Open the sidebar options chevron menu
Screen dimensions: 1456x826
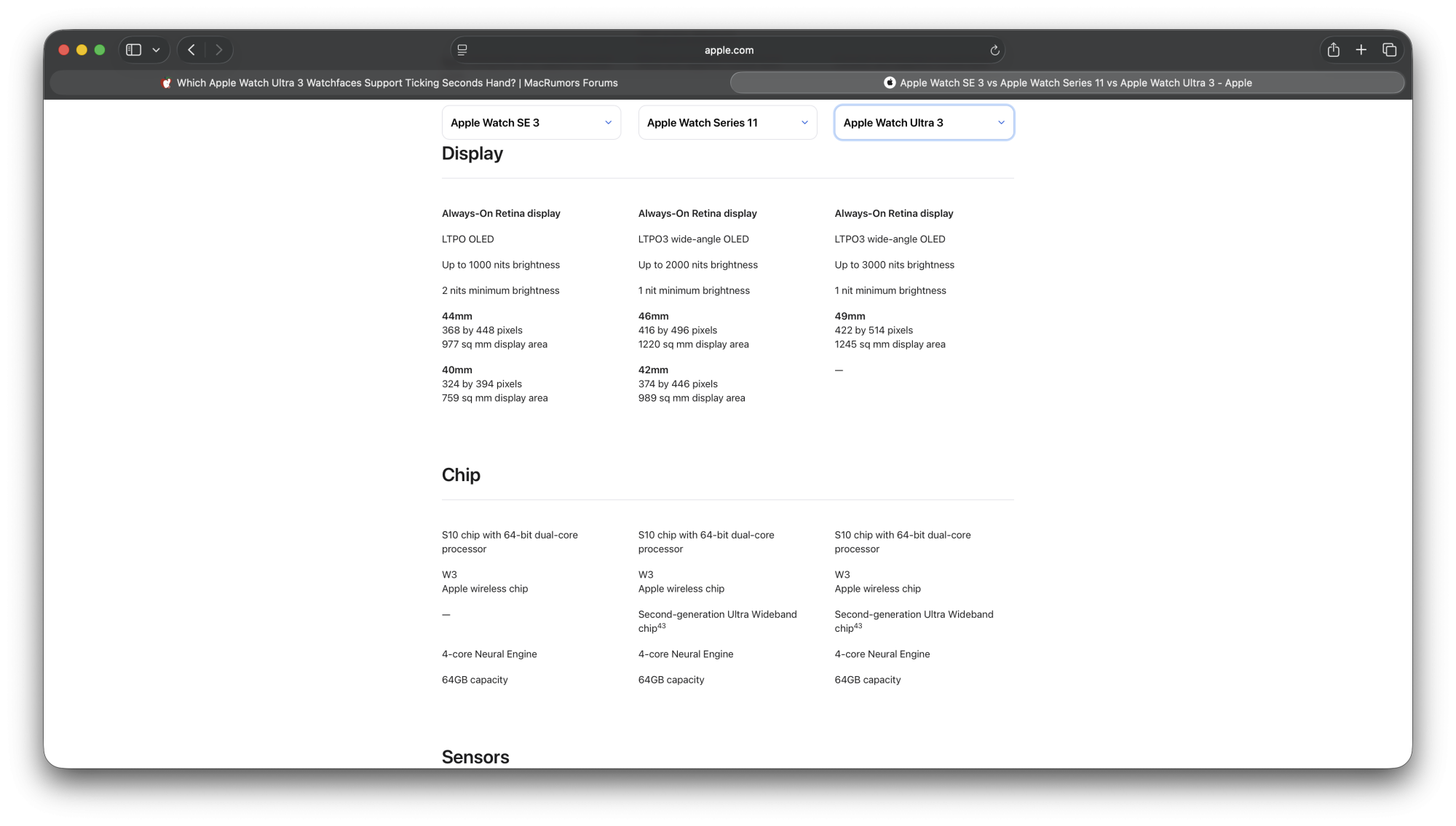(x=156, y=50)
